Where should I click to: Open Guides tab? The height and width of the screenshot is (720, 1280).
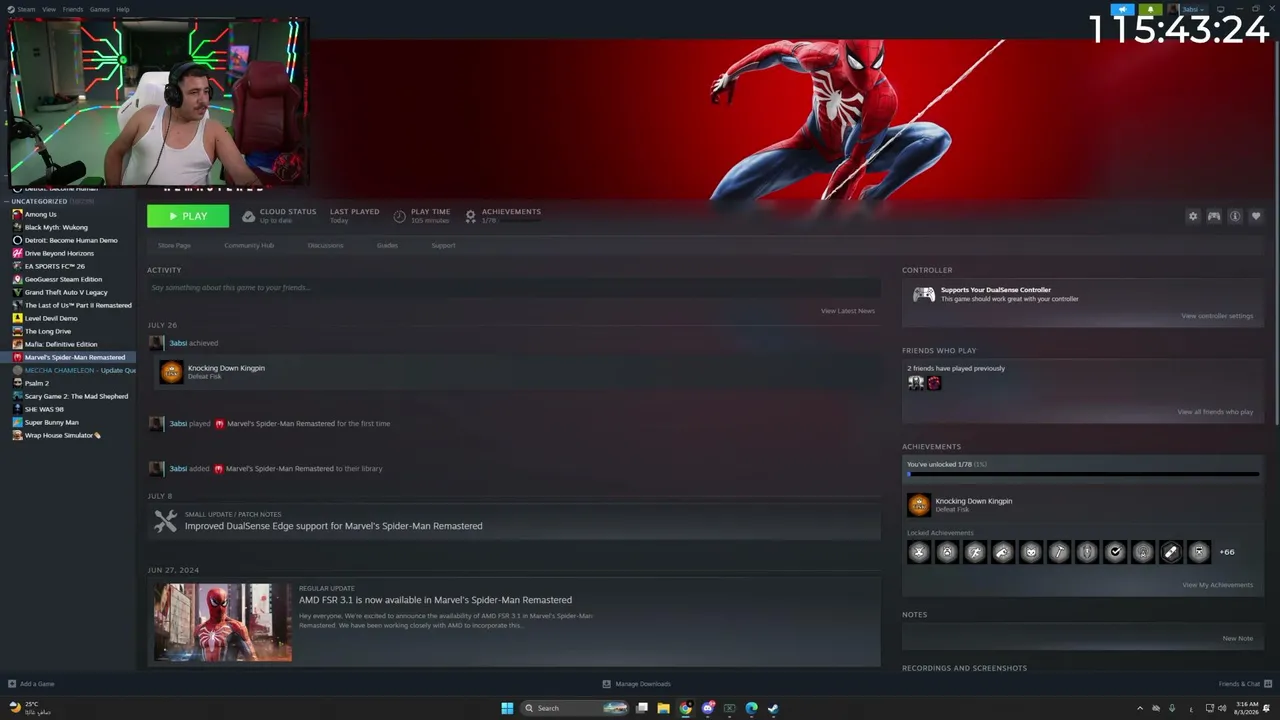point(387,245)
